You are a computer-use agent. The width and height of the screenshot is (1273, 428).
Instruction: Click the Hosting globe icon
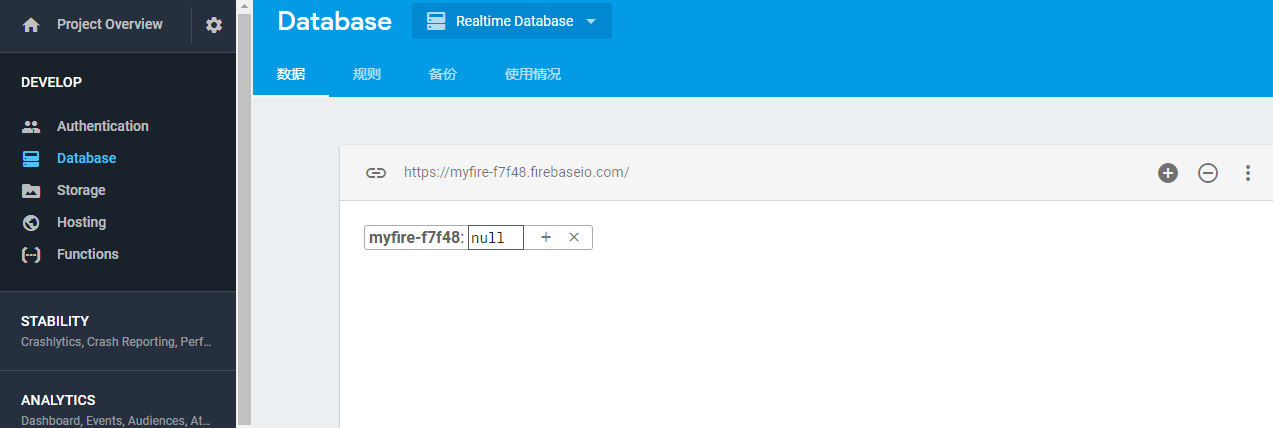click(x=31, y=222)
